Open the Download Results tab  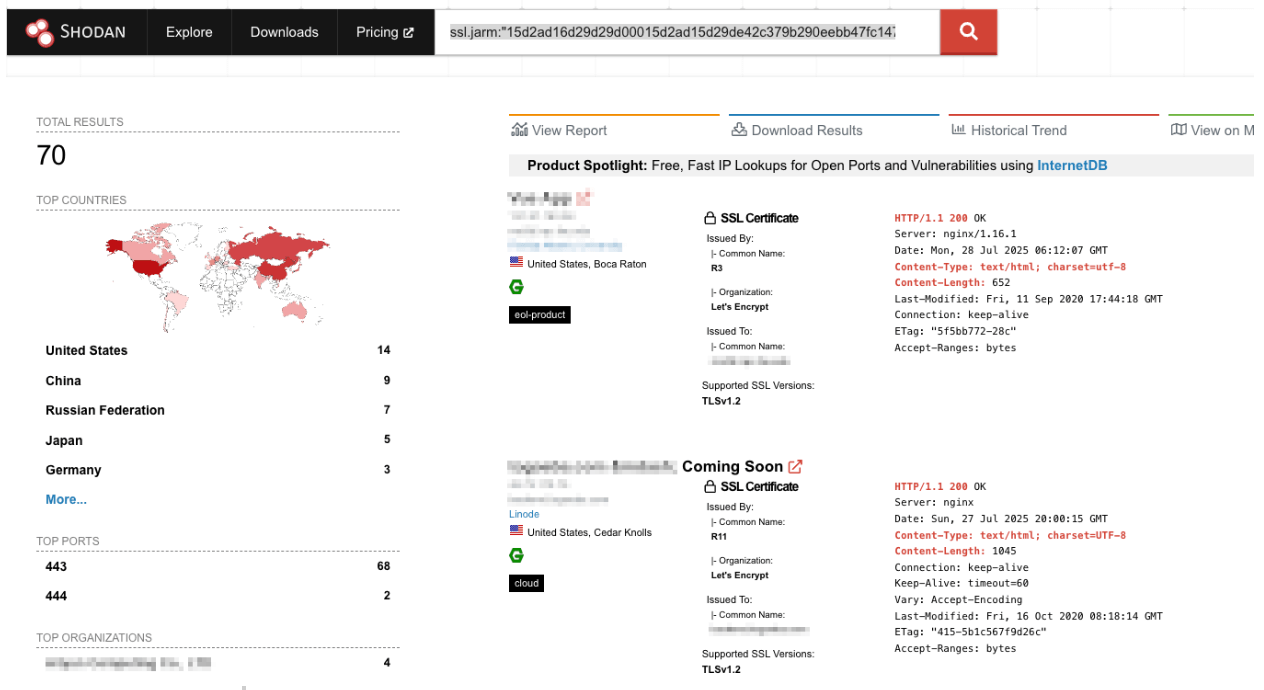(797, 130)
